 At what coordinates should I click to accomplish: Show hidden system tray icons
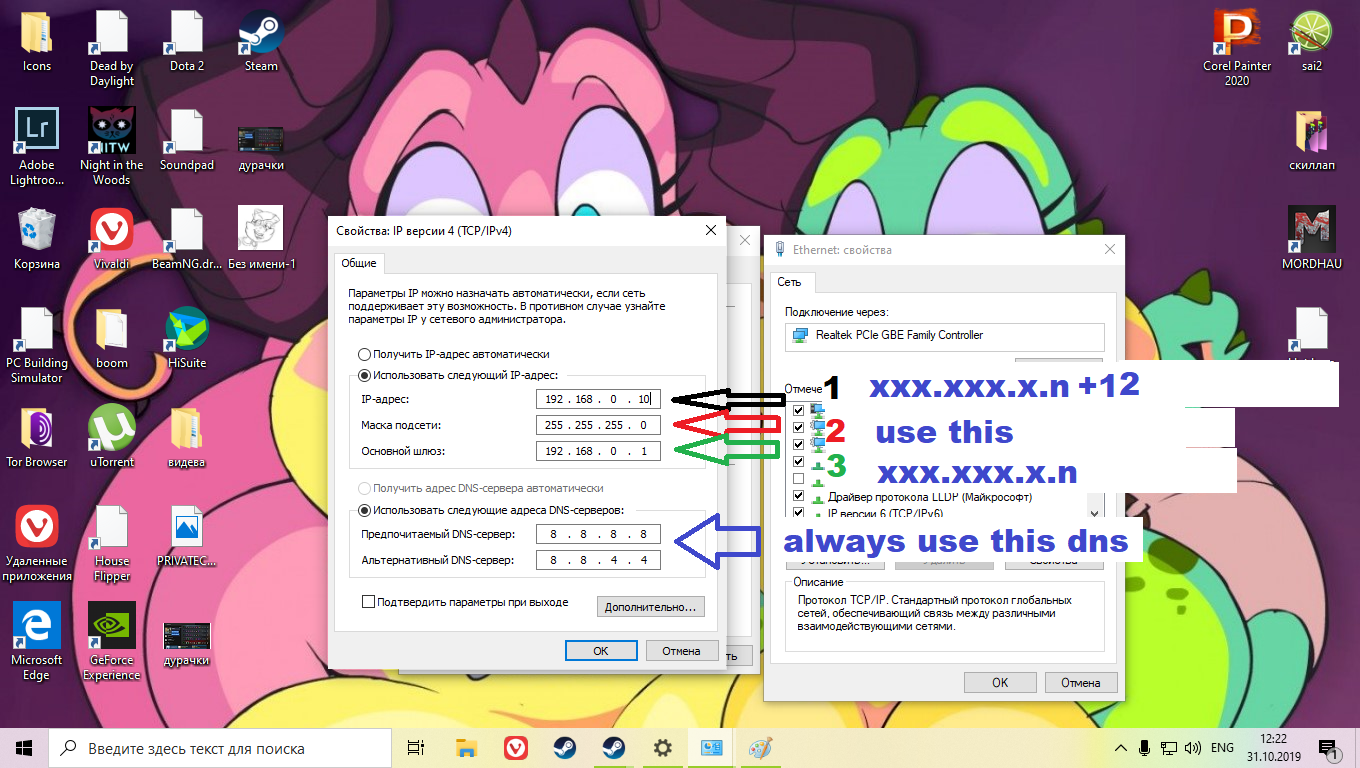pyautogui.click(x=1122, y=748)
